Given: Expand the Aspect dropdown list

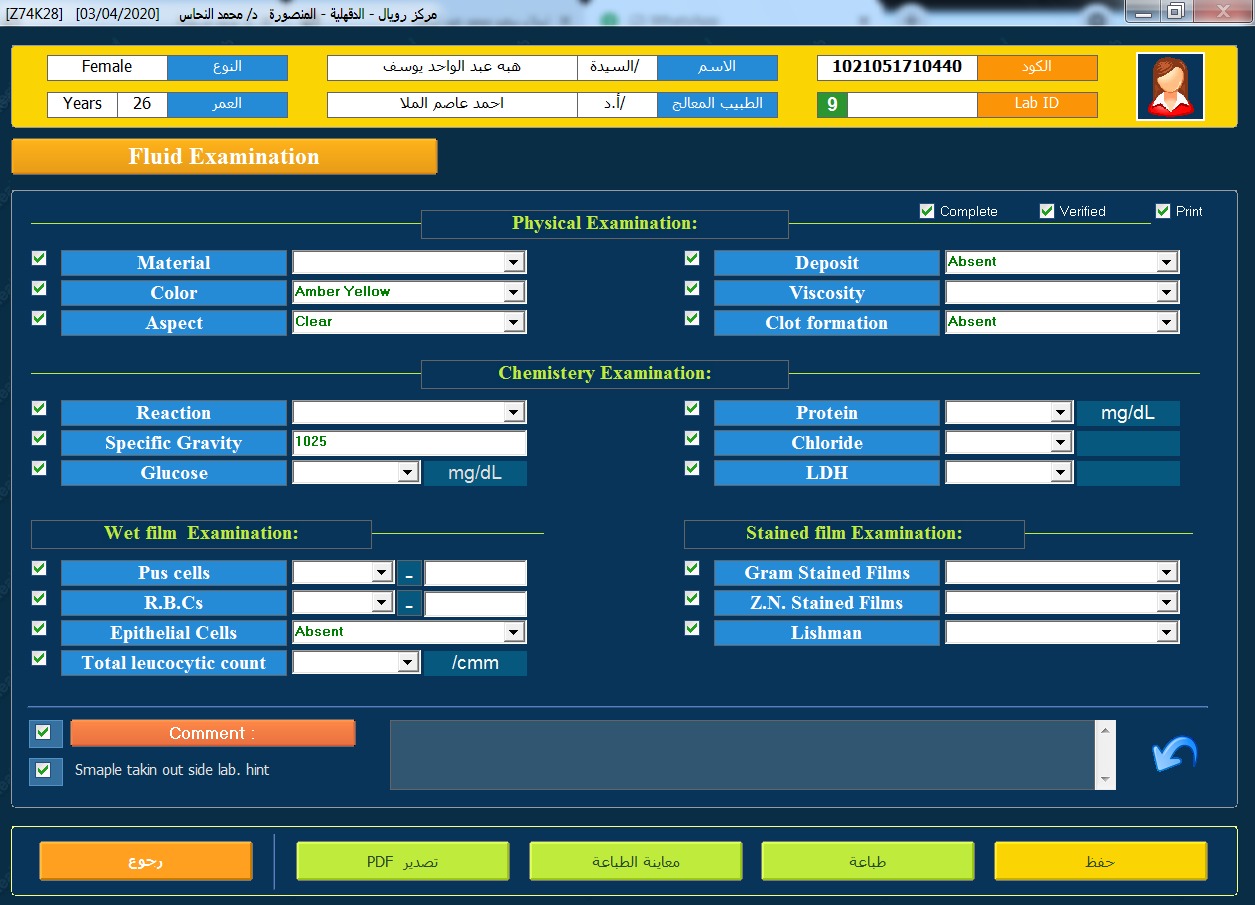Looking at the screenshot, I should point(514,322).
